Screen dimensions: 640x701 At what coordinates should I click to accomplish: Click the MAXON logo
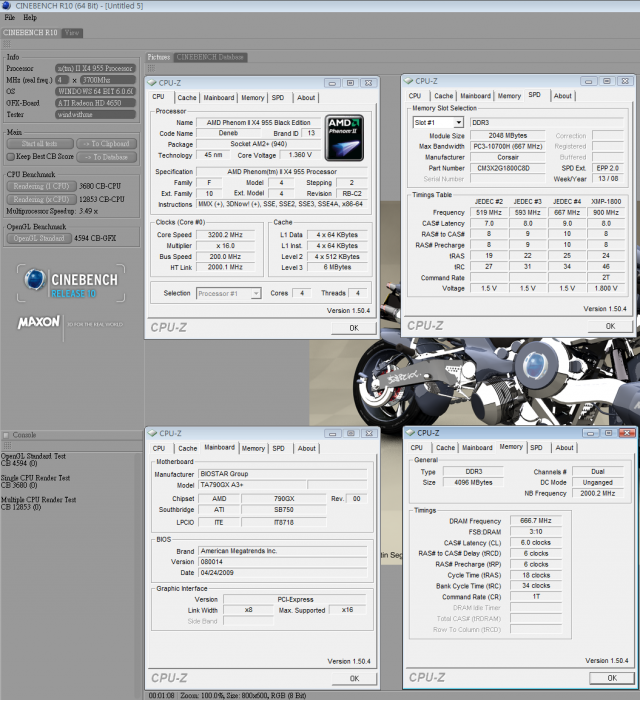click(38, 322)
